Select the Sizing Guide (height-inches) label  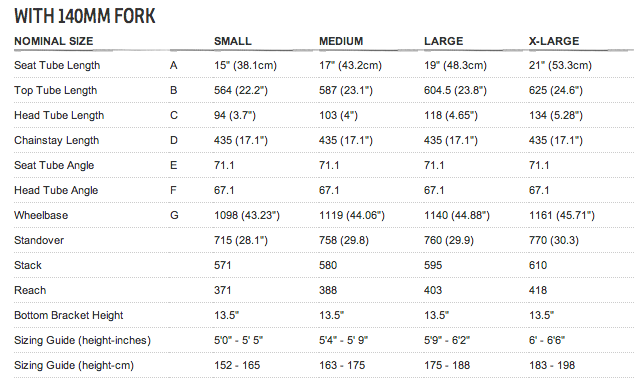coord(82,341)
